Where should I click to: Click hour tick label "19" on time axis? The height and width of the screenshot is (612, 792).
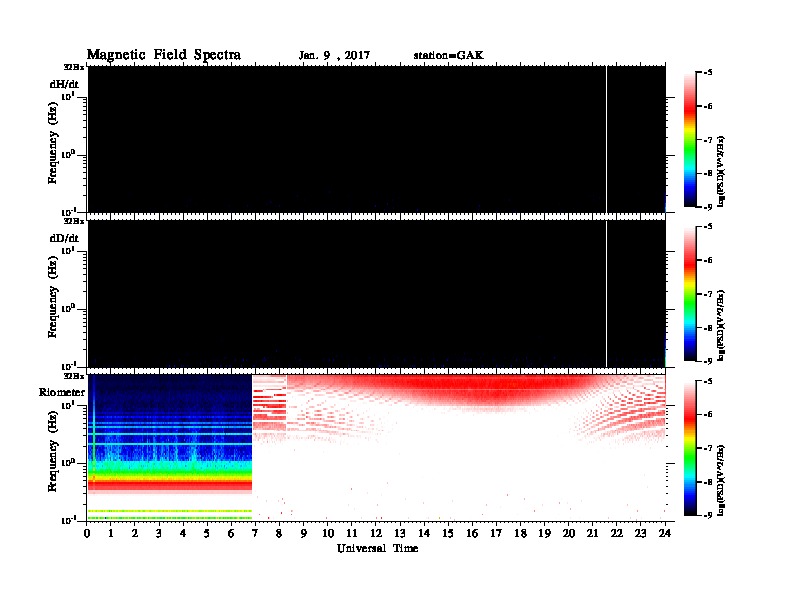click(x=544, y=534)
